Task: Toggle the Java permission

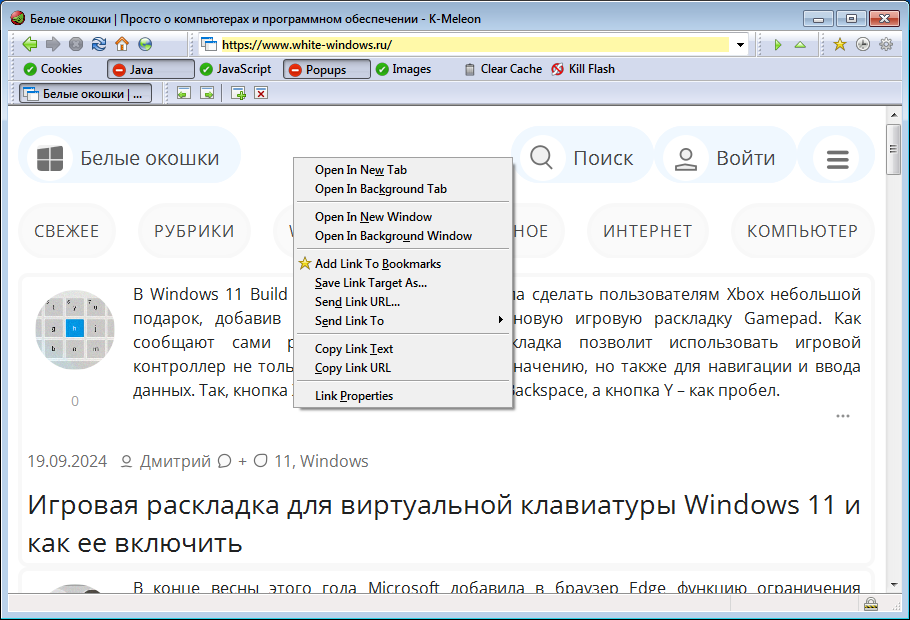Action: click(151, 70)
